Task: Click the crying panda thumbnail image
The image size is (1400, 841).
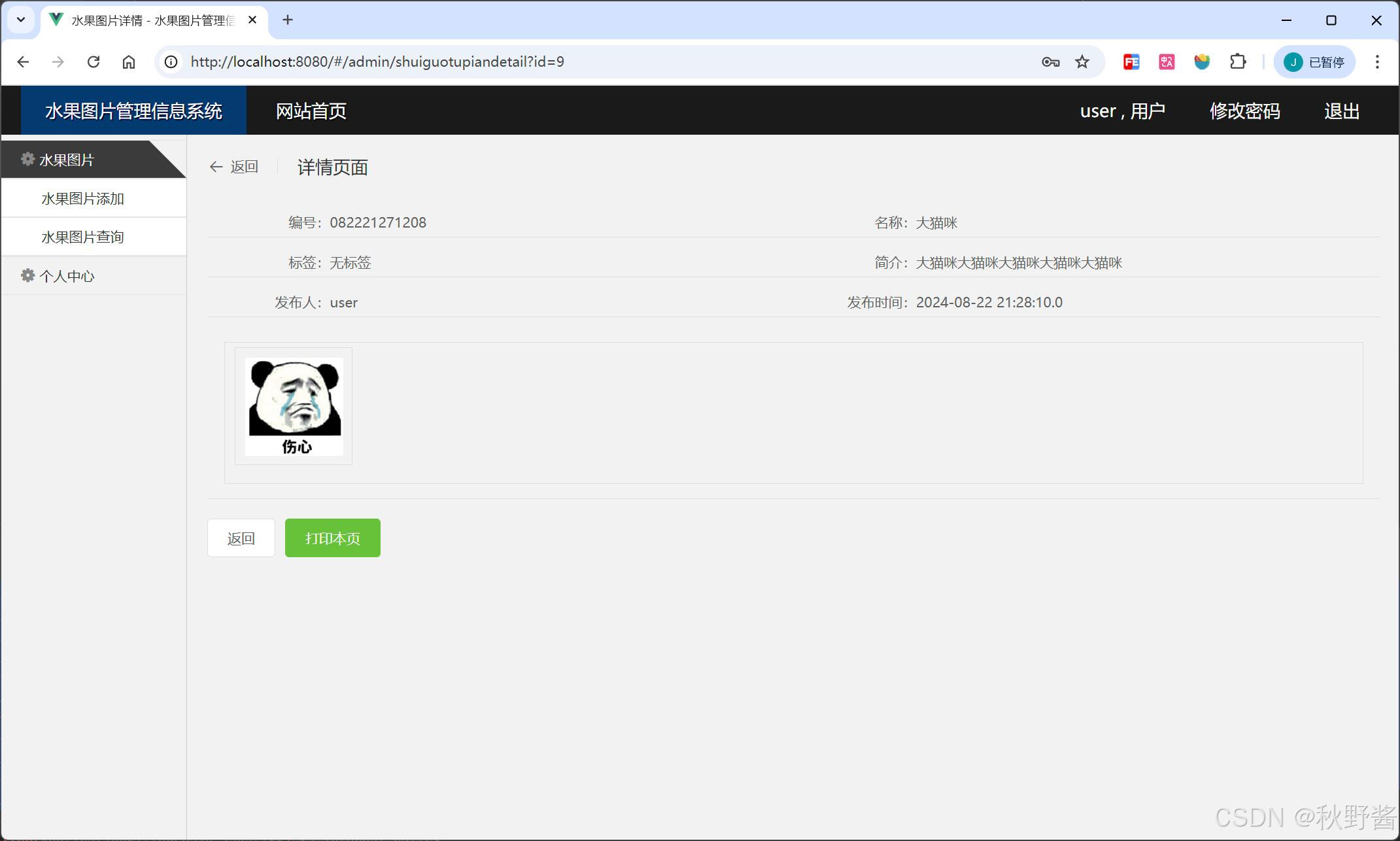Action: 294,406
